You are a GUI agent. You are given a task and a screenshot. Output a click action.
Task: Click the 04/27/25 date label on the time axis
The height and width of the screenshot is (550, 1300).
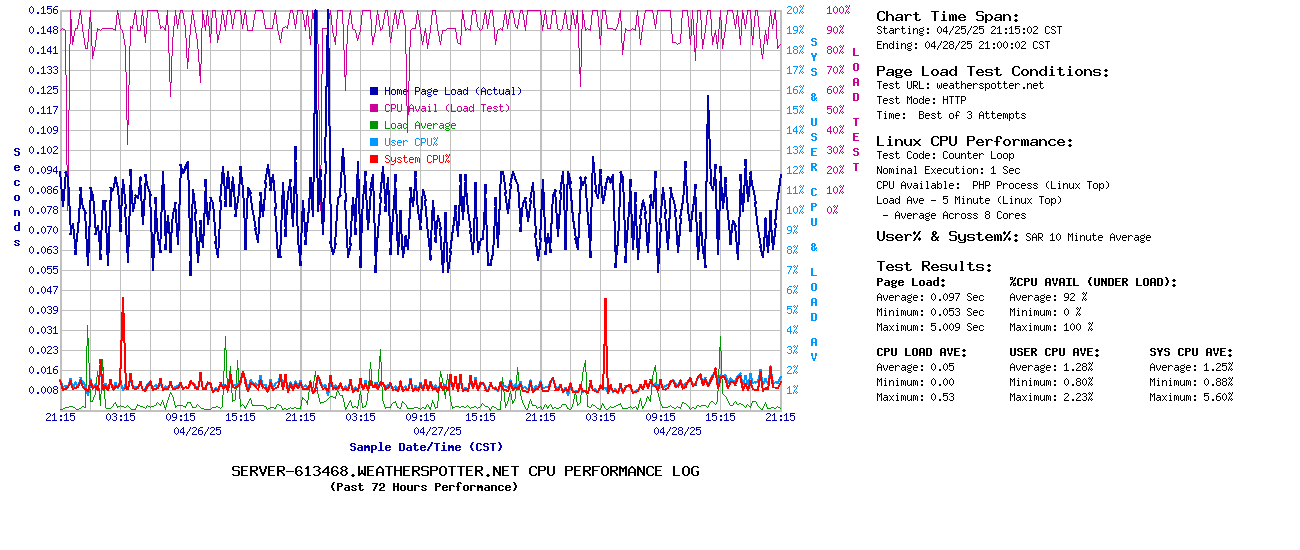tap(437, 431)
